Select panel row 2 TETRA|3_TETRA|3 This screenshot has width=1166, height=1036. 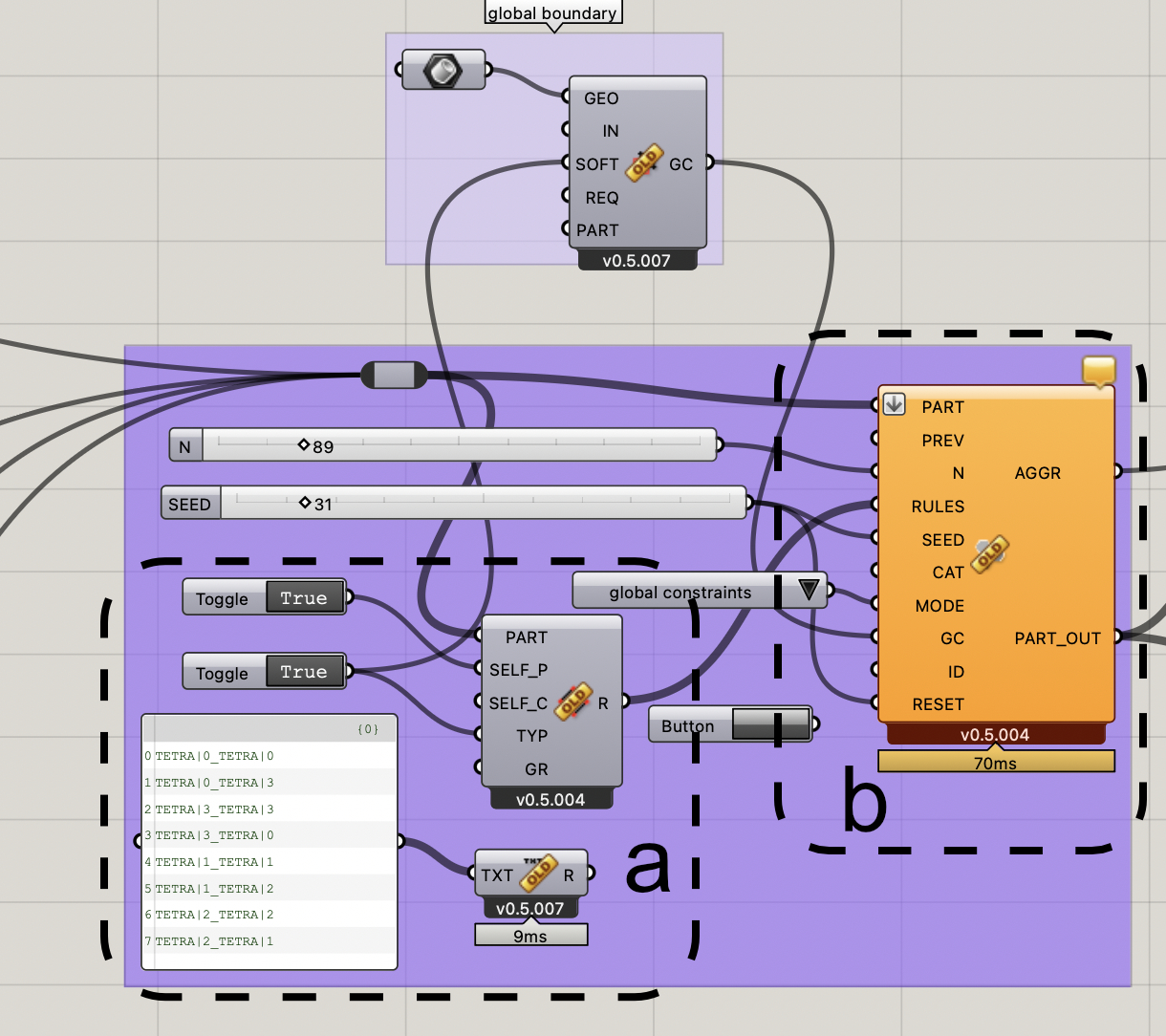(x=270, y=809)
